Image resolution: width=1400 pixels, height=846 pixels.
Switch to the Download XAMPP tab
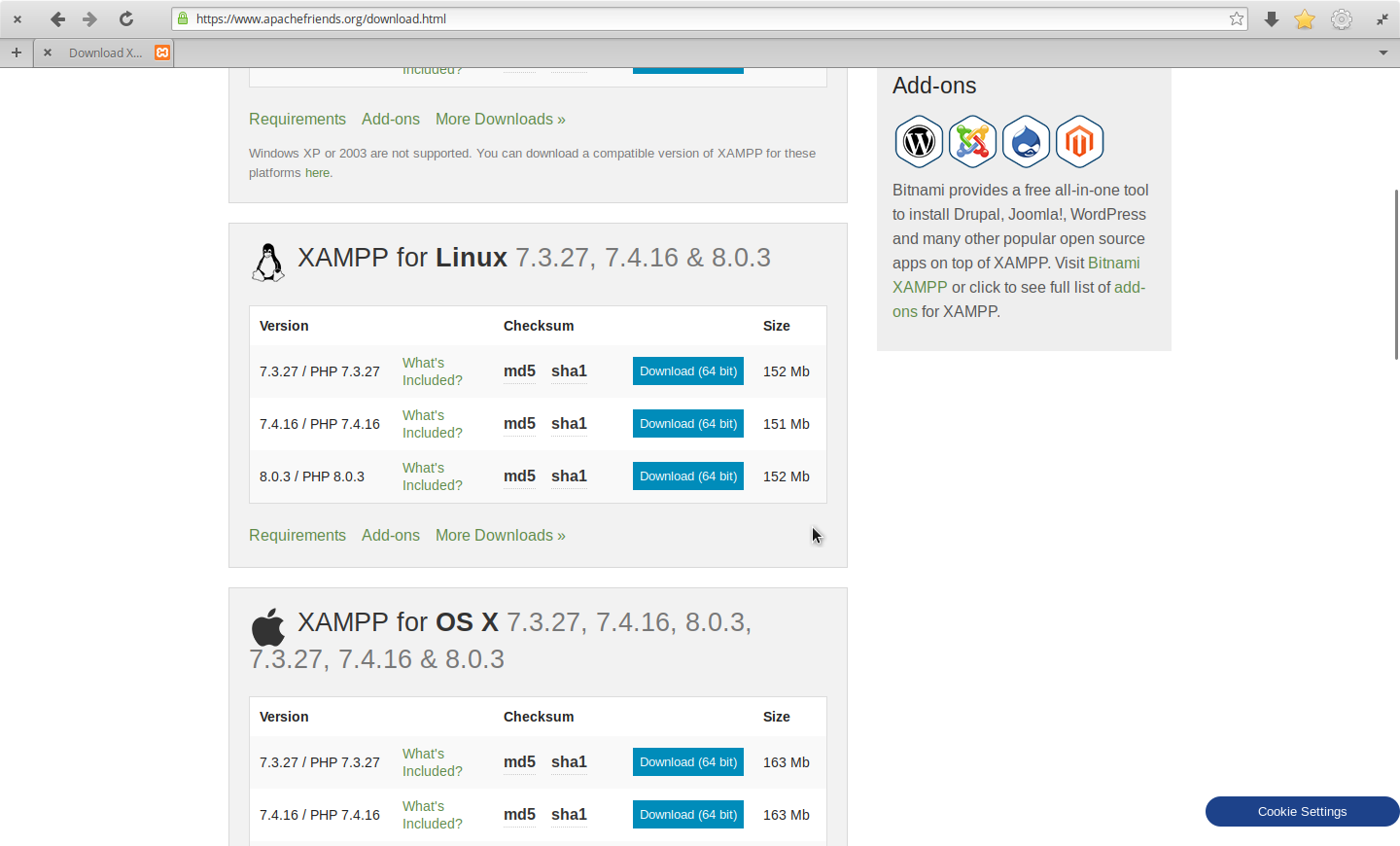point(105,53)
